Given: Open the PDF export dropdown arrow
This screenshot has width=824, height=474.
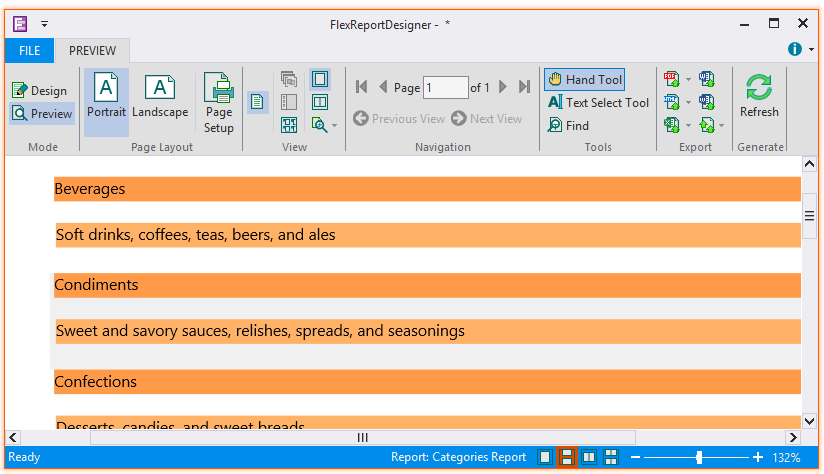Looking at the screenshot, I should pos(688,79).
